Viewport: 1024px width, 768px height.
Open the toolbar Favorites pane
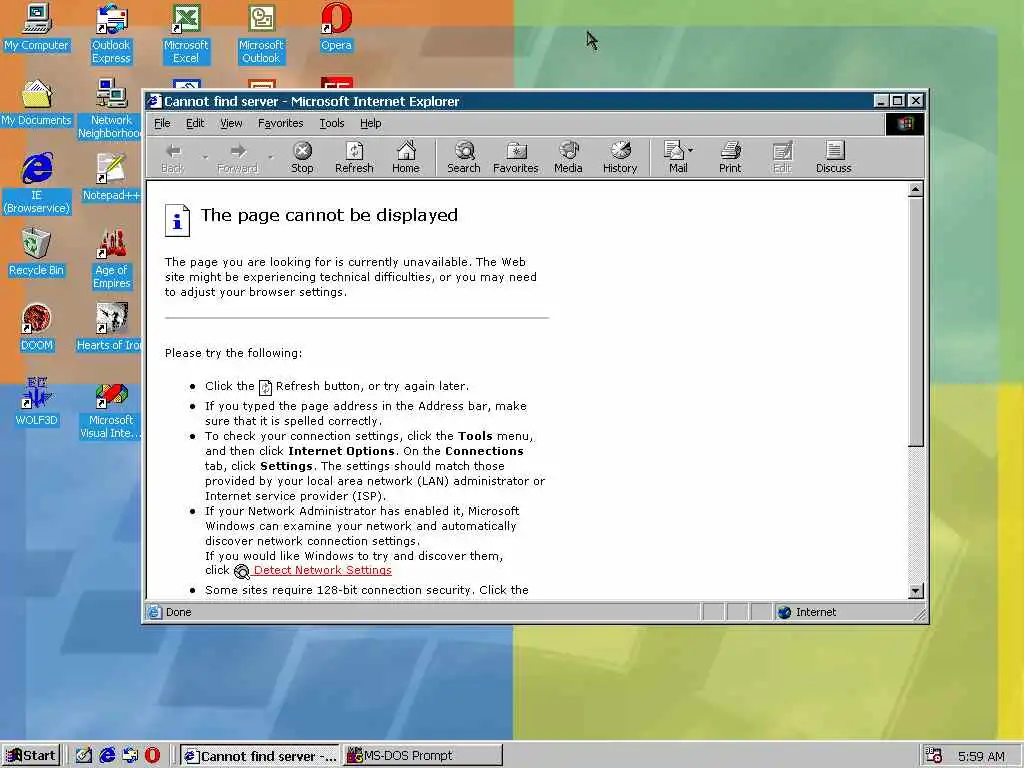515,157
